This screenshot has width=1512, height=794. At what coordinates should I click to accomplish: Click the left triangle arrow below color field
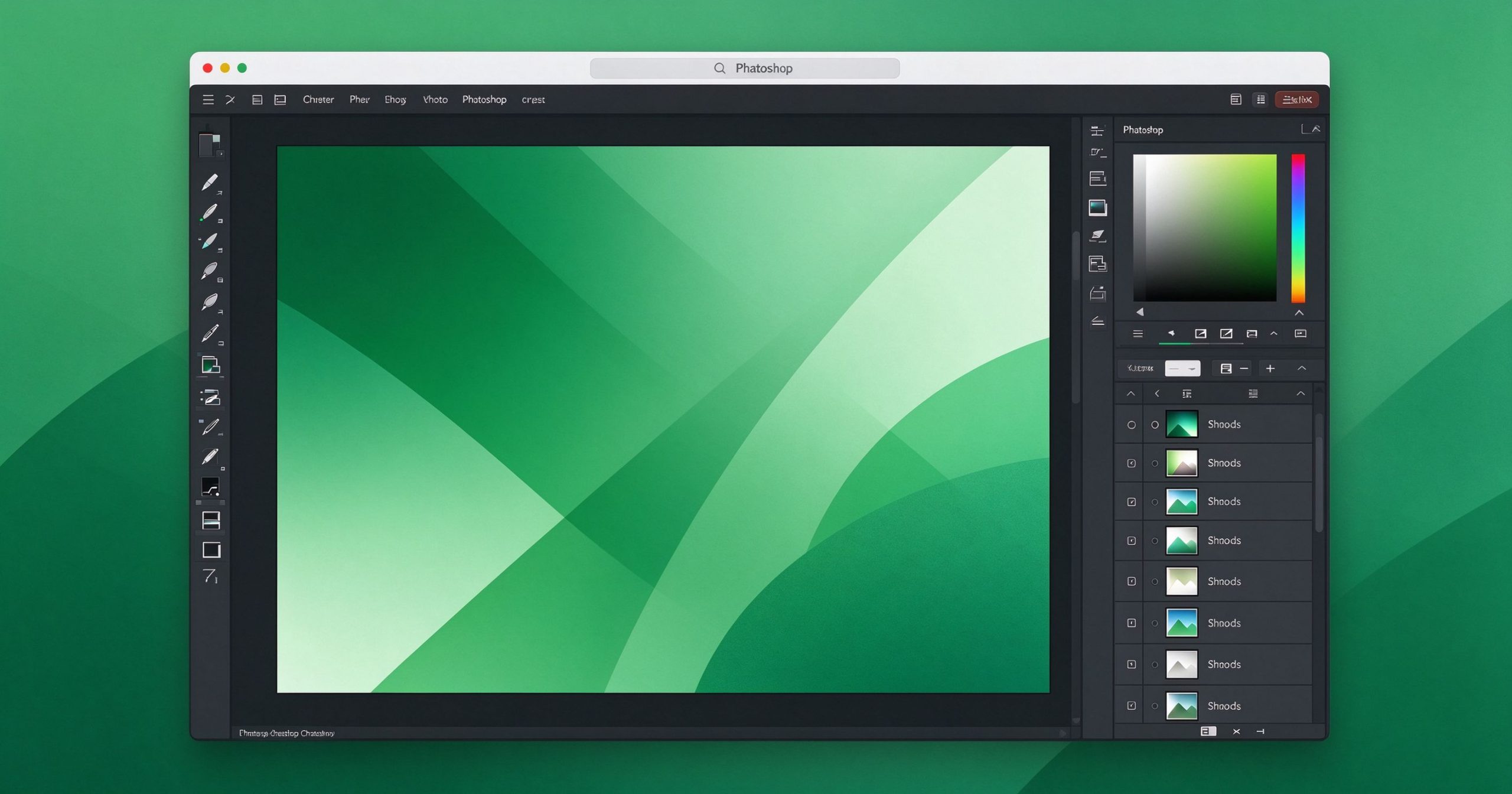point(1140,312)
